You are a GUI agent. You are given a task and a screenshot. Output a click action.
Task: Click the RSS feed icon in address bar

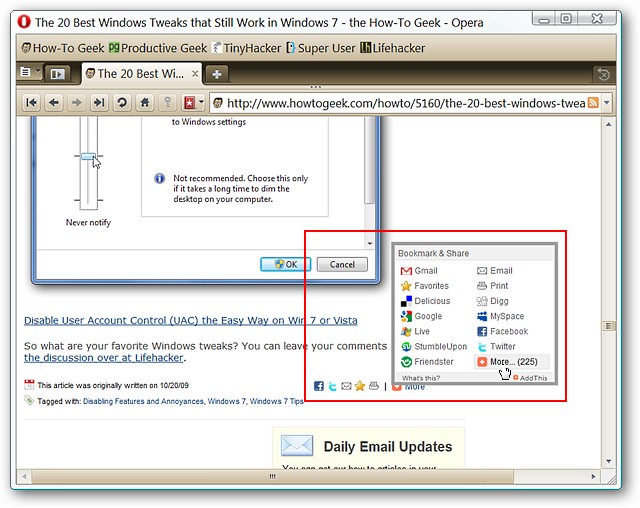point(593,103)
